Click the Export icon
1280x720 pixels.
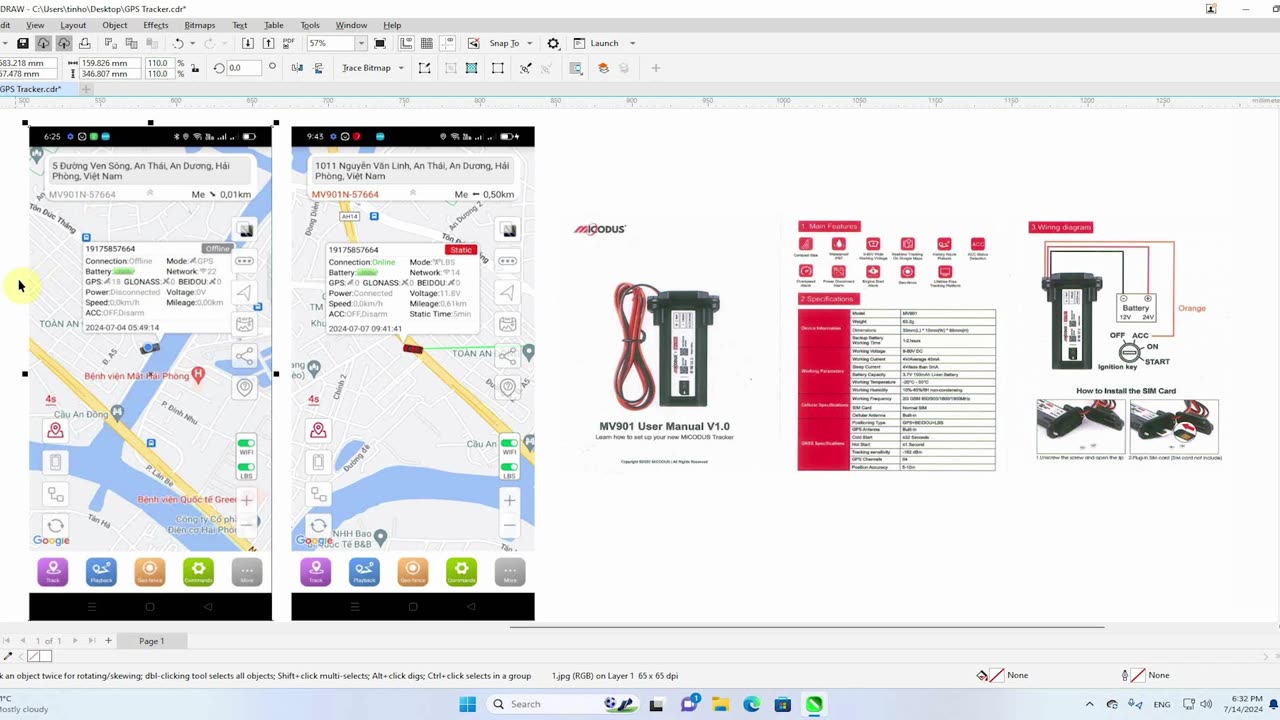tap(268, 43)
